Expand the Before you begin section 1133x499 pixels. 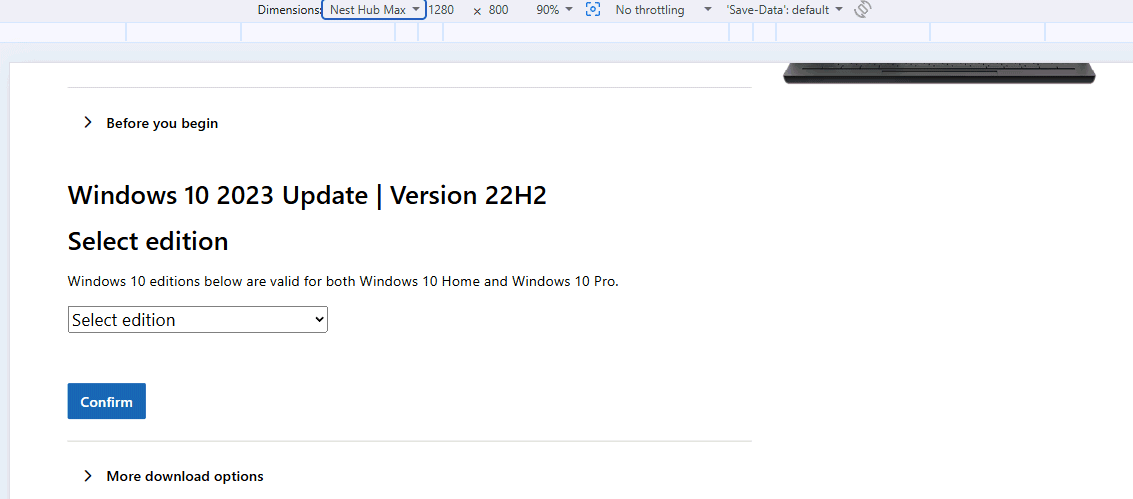pos(151,123)
